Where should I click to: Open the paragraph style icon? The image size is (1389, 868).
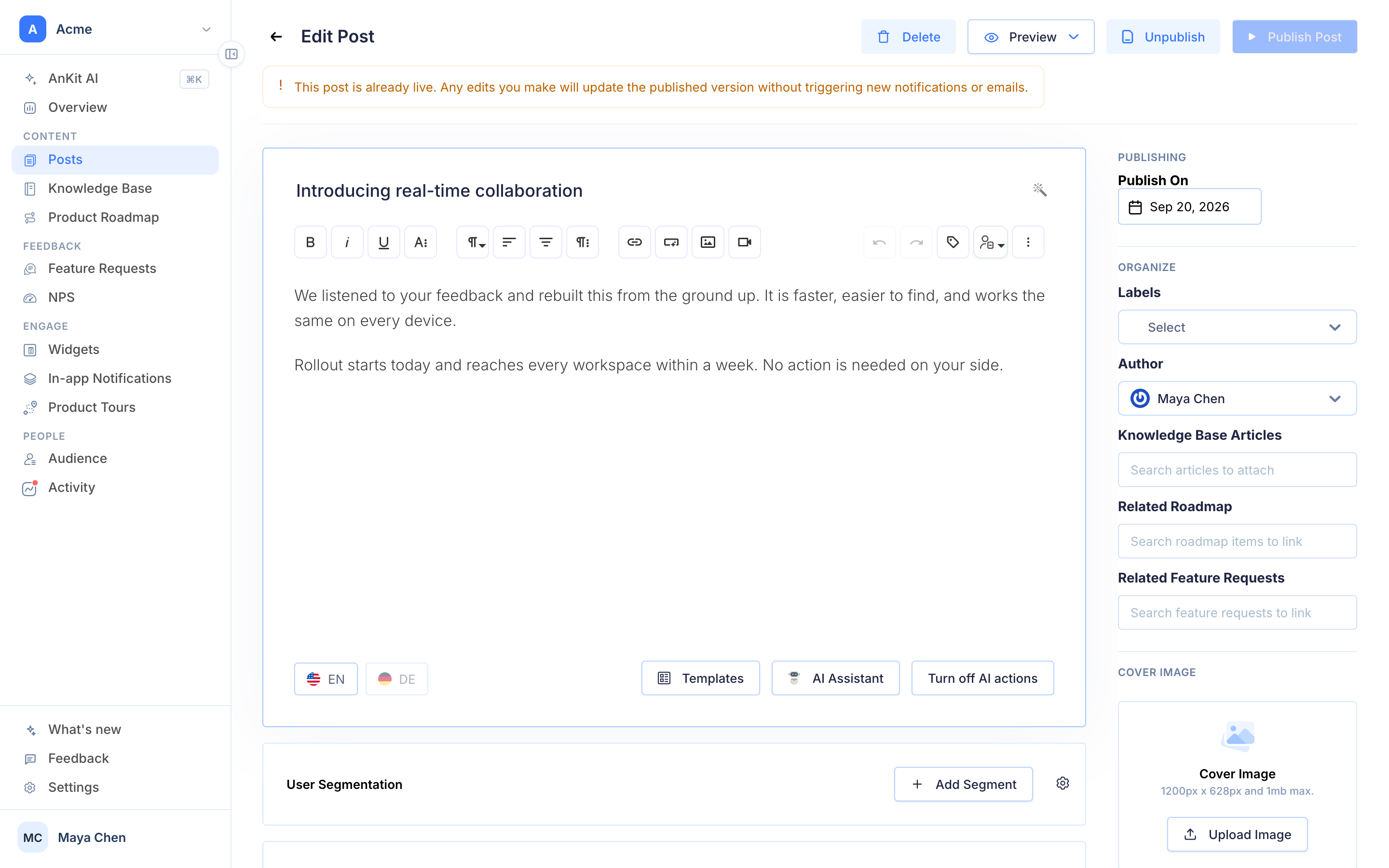click(x=583, y=242)
